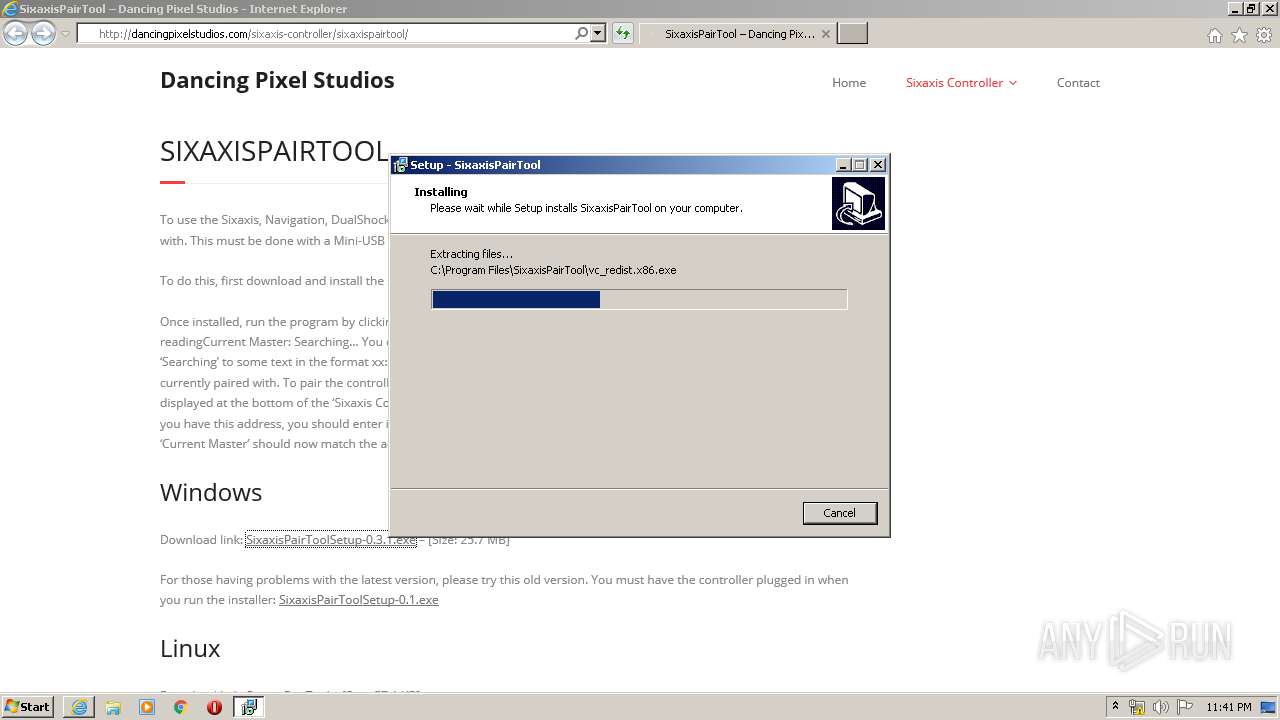Click the taskbar clock showing 11:41 PM
The width and height of the screenshot is (1280, 720).
(x=1229, y=707)
